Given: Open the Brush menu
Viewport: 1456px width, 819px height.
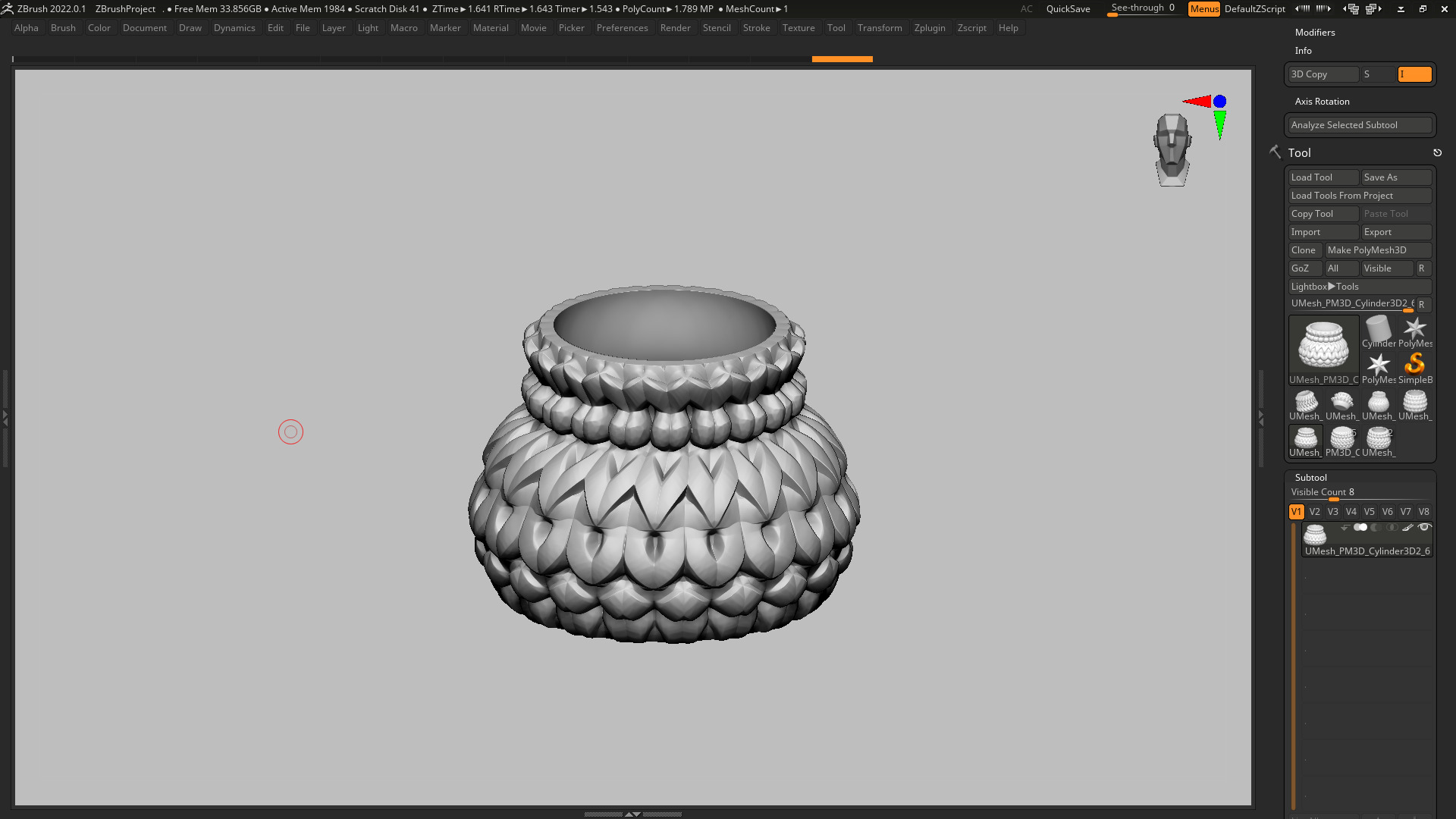Looking at the screenshot, I should click(63, 28).
